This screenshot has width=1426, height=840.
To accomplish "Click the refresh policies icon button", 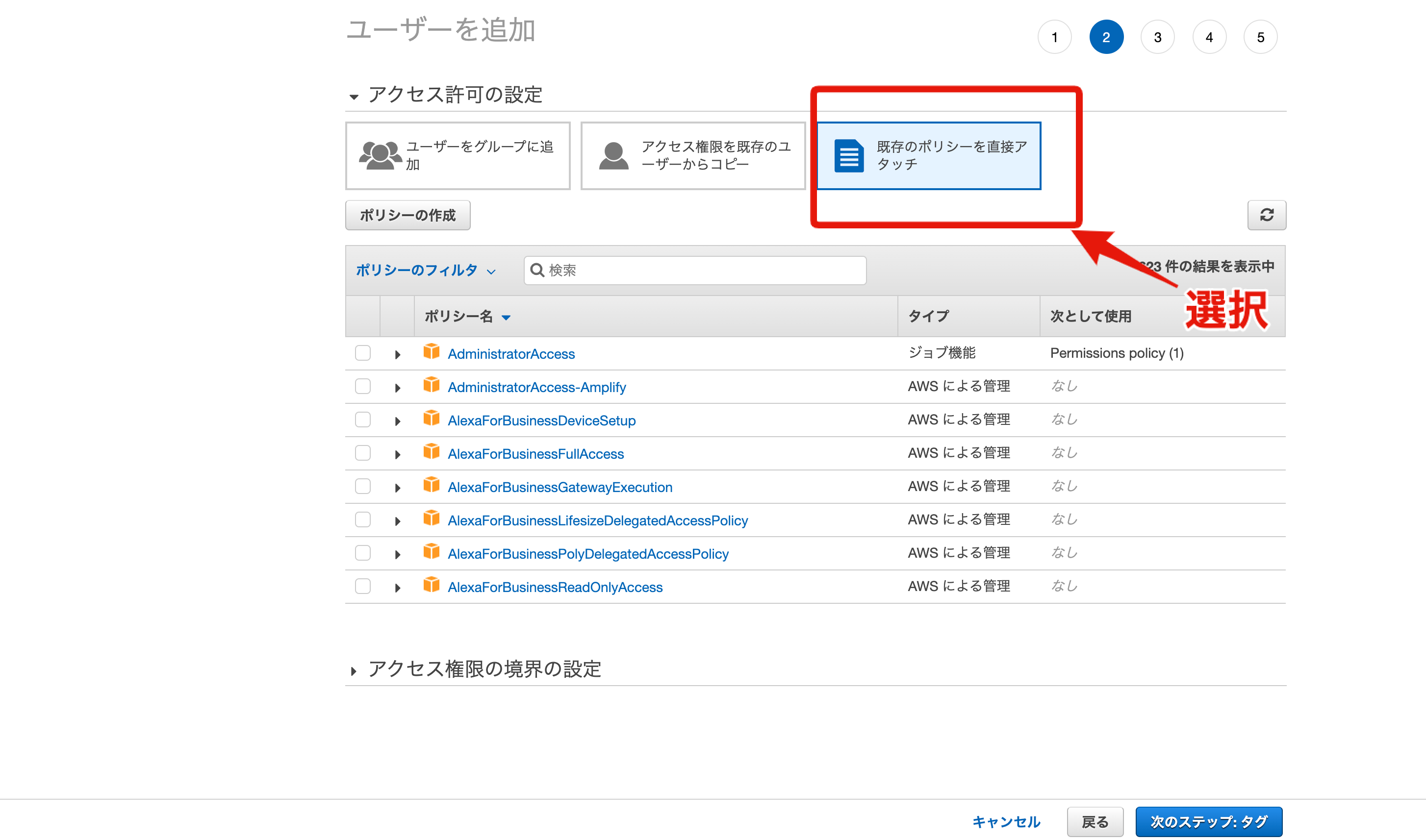I will [1266, 215].
